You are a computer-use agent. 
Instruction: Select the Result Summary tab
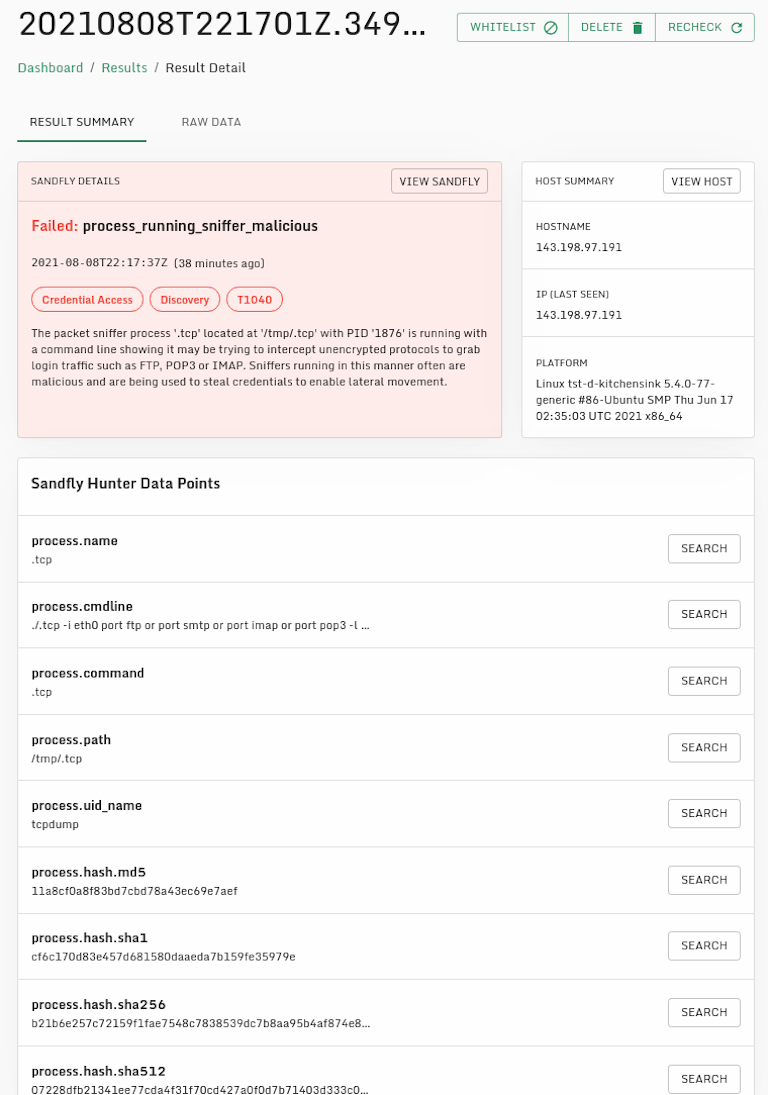click(x=82, y=122)
